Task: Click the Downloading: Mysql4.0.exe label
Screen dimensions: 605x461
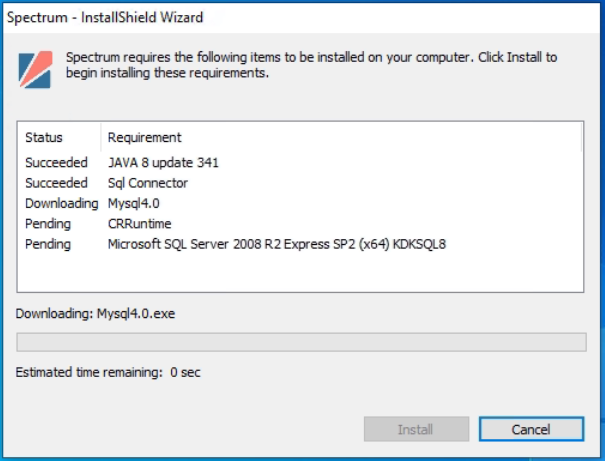Action: (95, 314)
